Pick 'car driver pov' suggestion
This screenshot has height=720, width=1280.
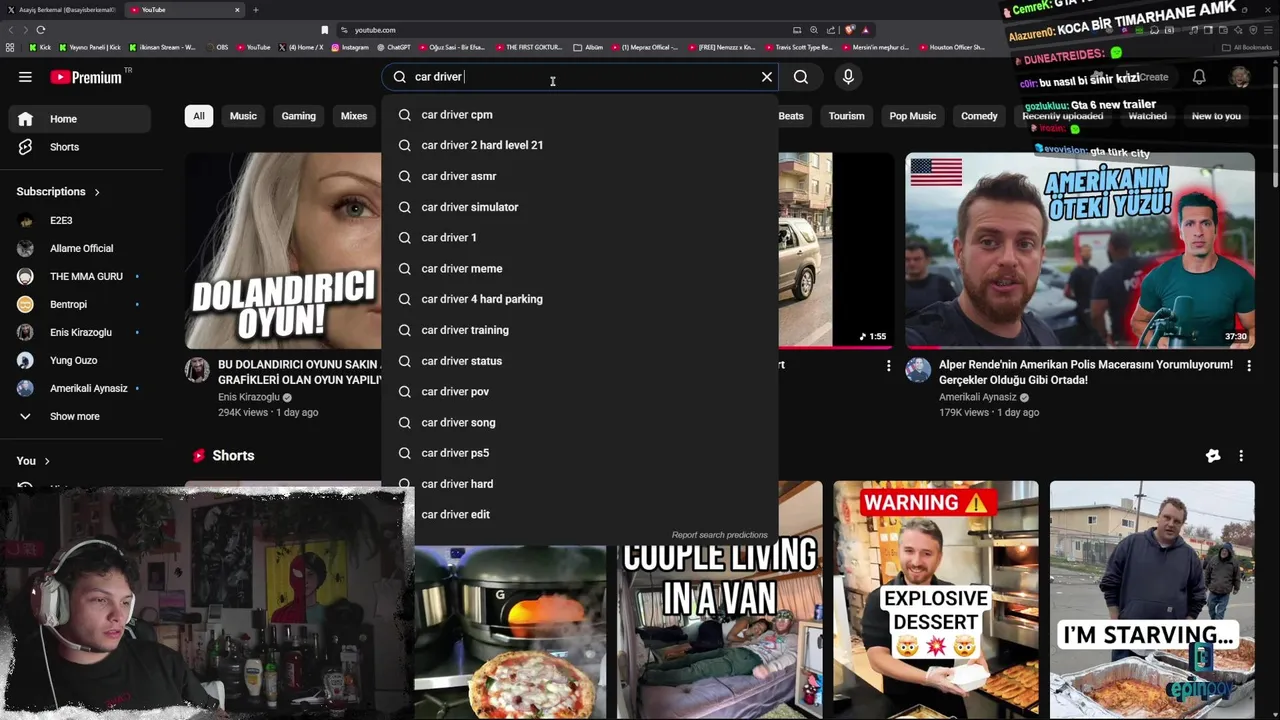[580, 392]
